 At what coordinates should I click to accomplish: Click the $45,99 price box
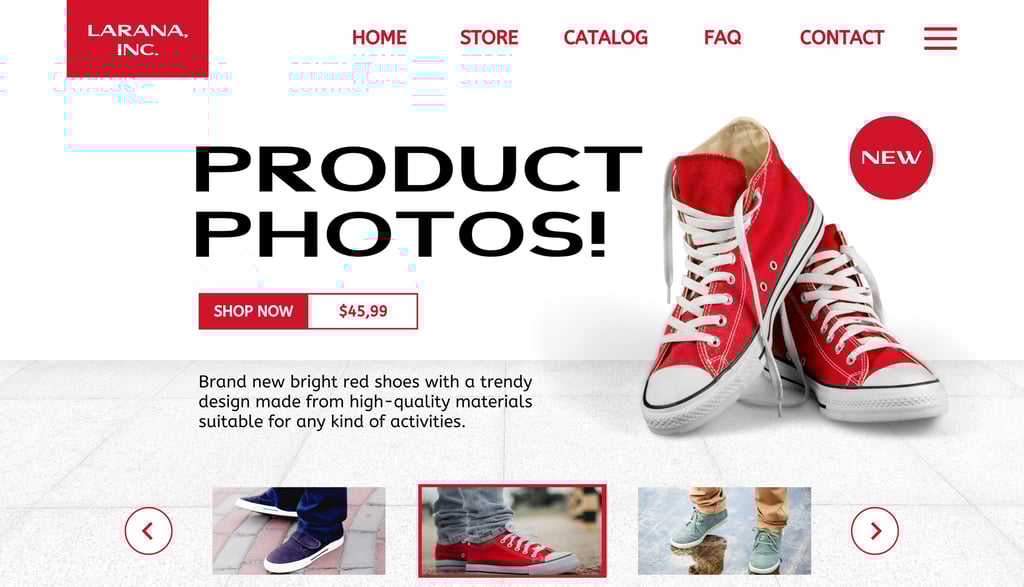362,311
